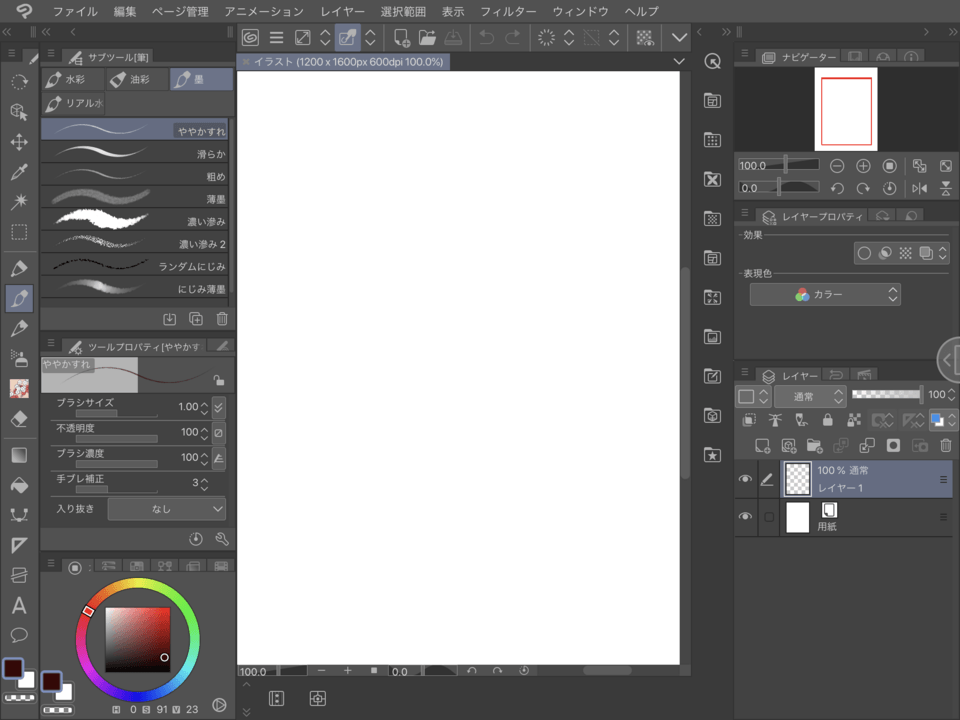The image size is (960, 720).
Task: Select the rectangular Selection marquee tool
Action: 19,232
